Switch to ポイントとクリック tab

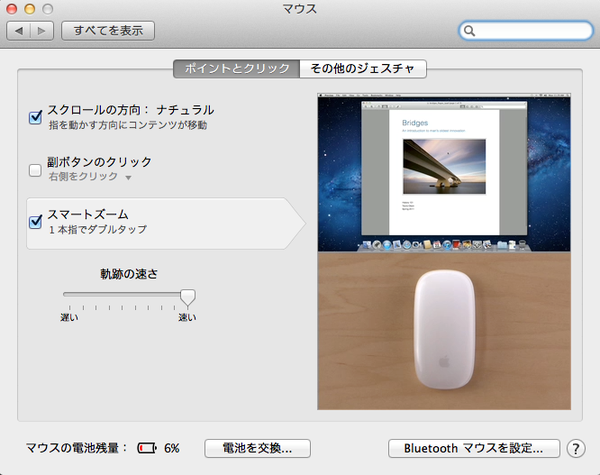[x=236, y=69]
